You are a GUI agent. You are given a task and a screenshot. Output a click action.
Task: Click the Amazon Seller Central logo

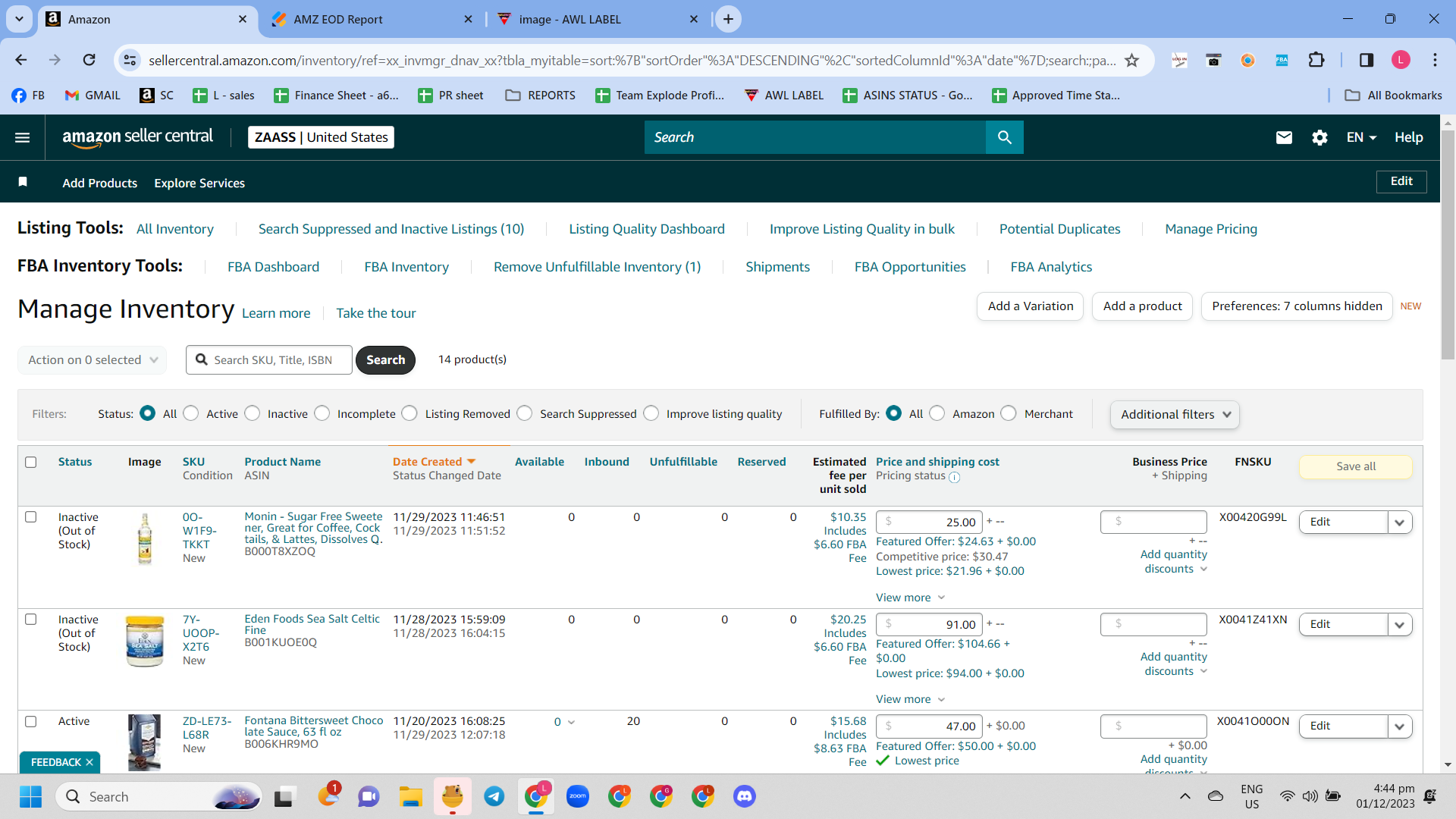coord(137,137)
